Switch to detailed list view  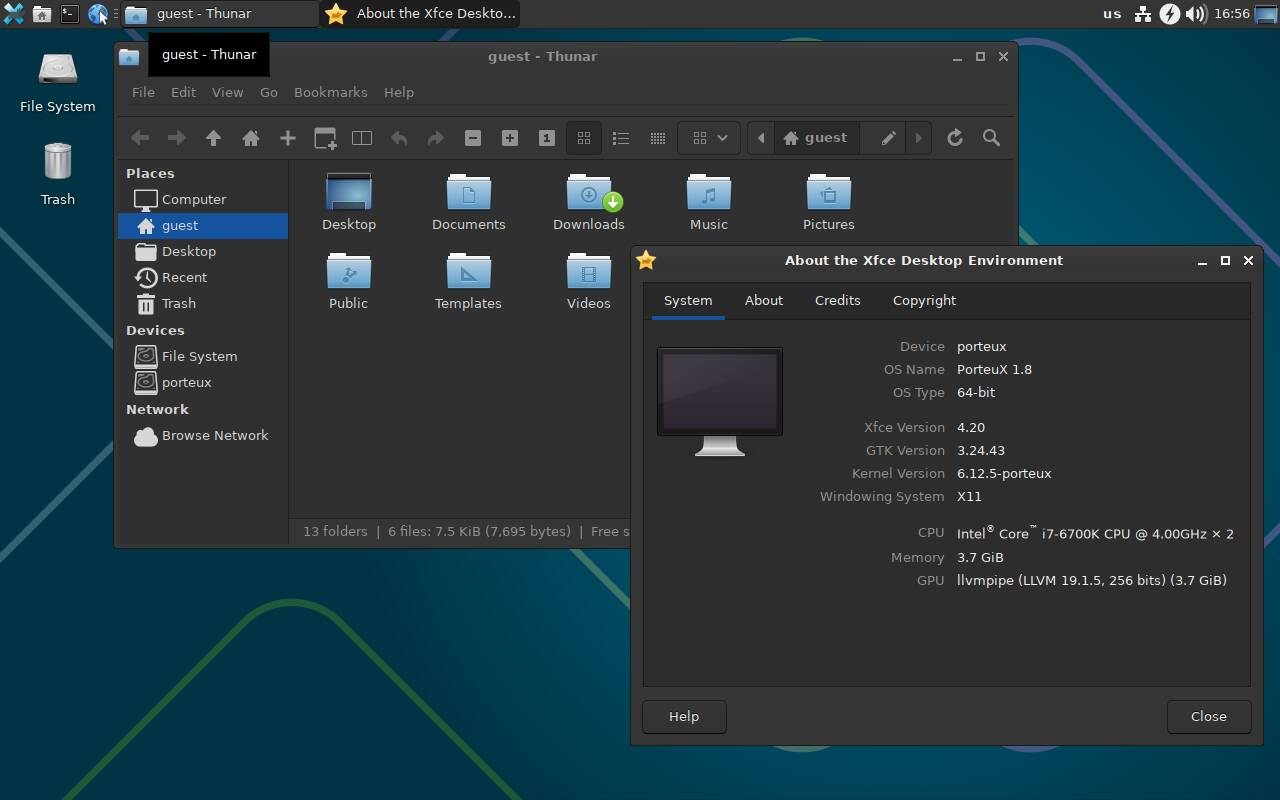pos(621,138)
